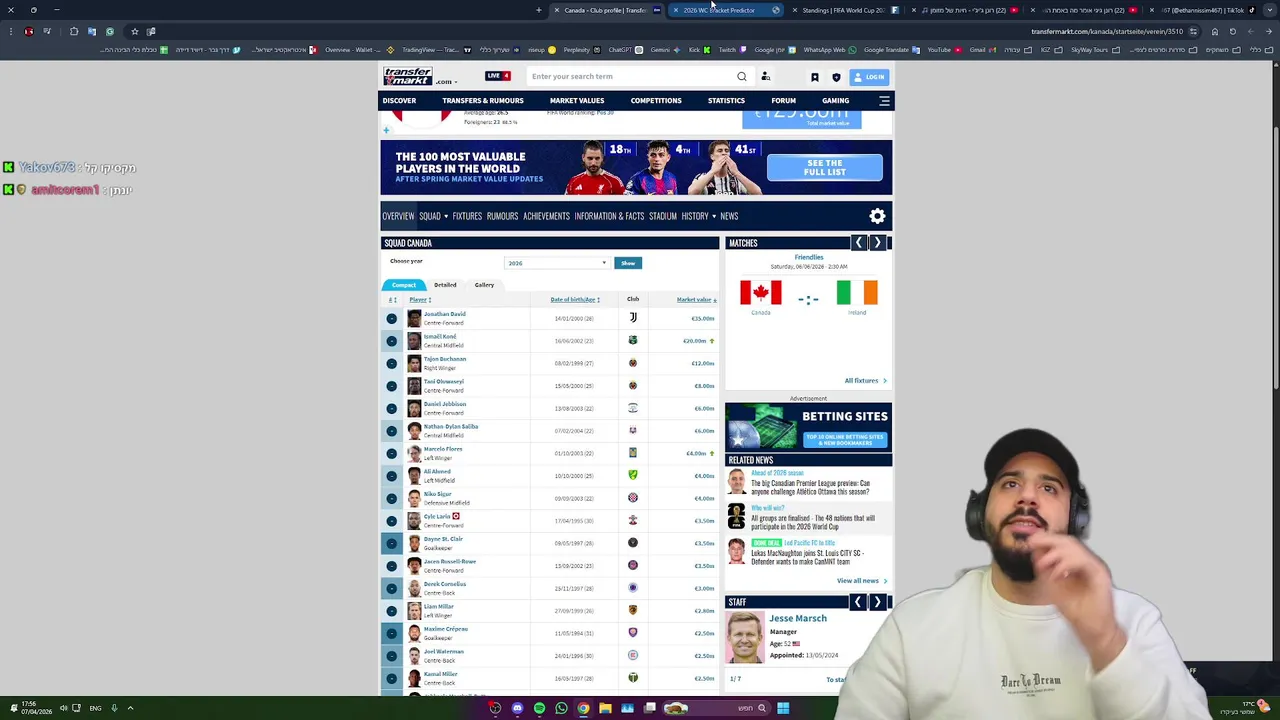Show previous match in Matches panel
This screenshot has width=1280, height=720.
[x=858, y=243]
